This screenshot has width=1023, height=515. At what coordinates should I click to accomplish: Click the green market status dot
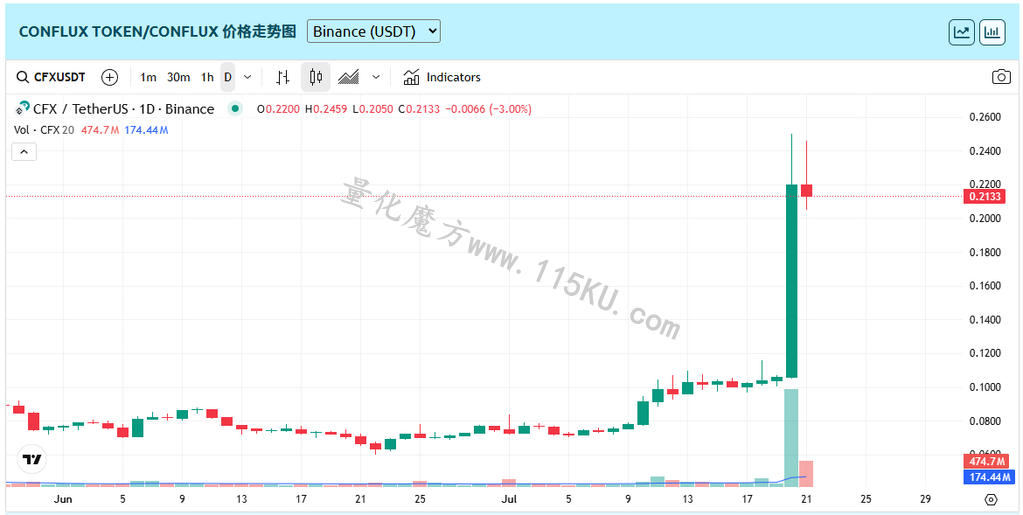236,109
